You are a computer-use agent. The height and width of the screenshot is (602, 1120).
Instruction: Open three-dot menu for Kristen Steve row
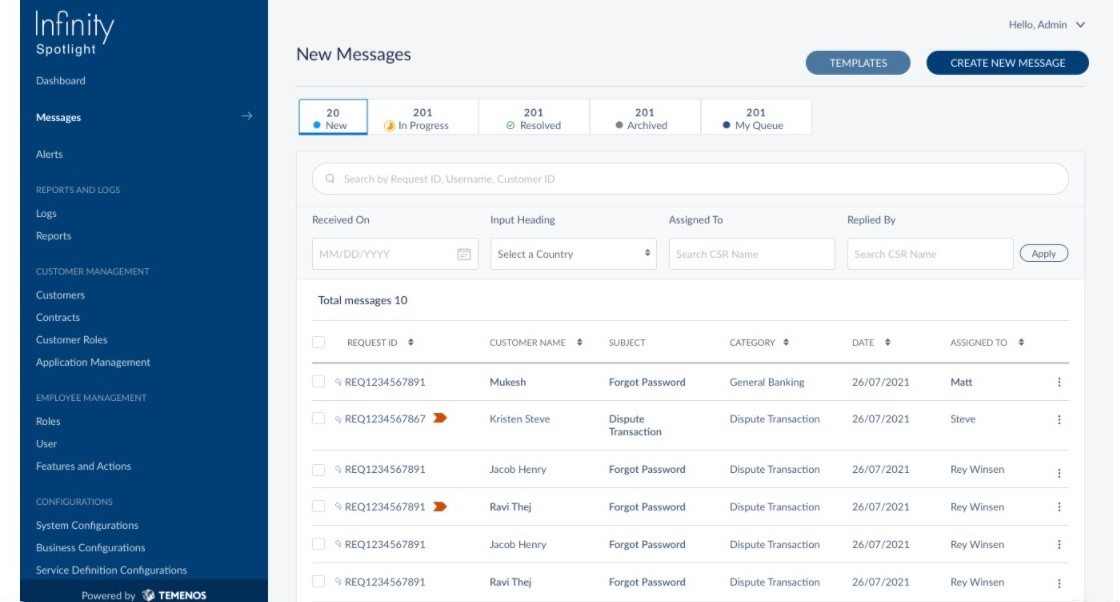pyautogui.click(x=1059, y=420)
